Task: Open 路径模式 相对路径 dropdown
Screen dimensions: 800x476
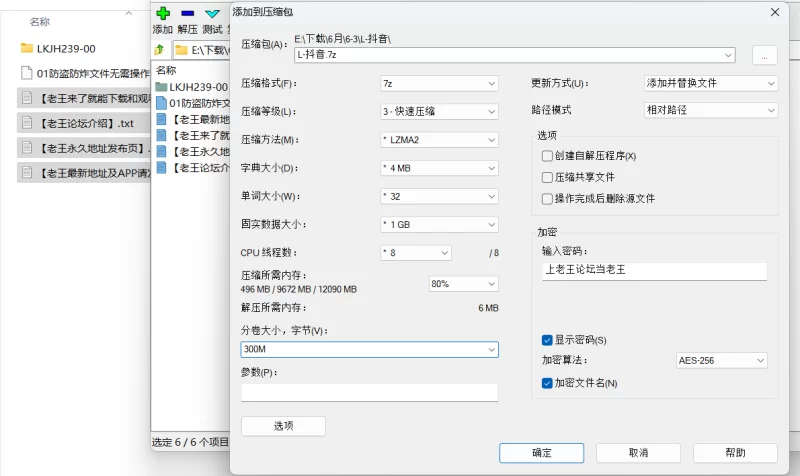Action: [x=711, y=110]
